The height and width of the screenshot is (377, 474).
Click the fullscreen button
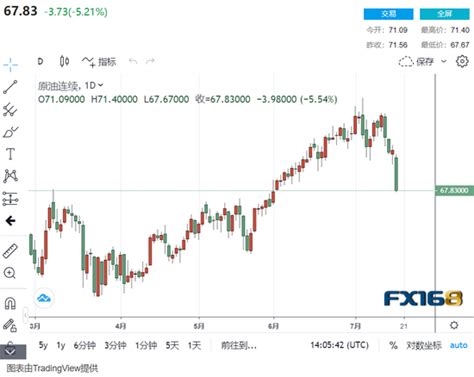click(444, 14)
